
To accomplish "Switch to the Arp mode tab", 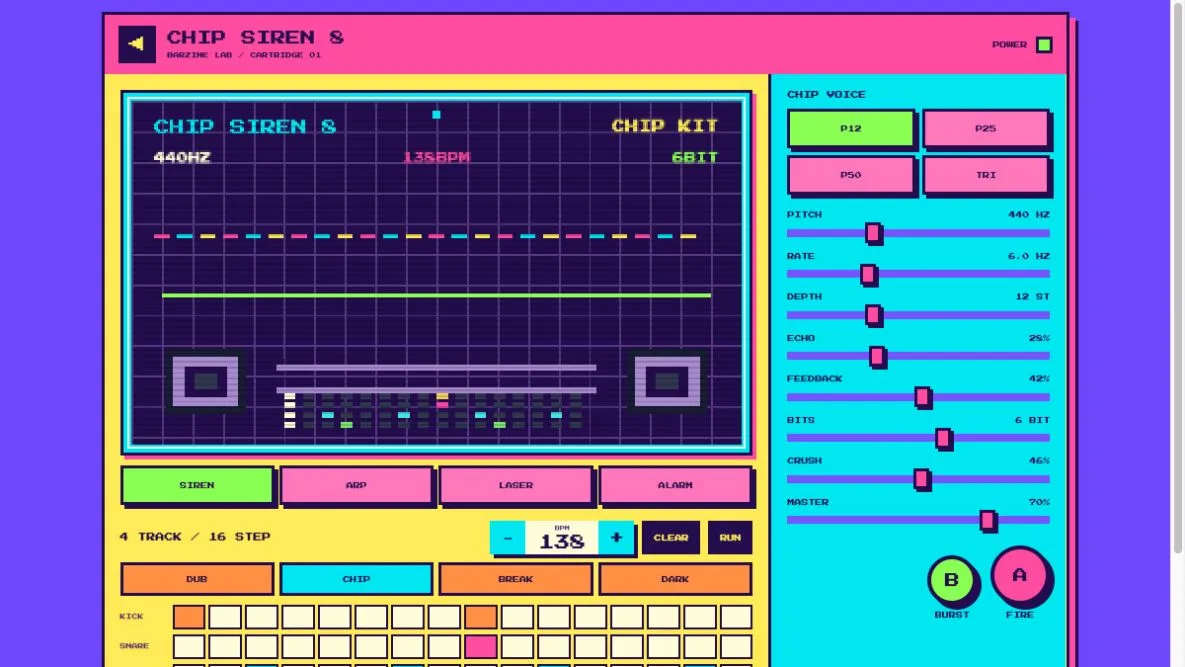I will [x=356, y=485].
